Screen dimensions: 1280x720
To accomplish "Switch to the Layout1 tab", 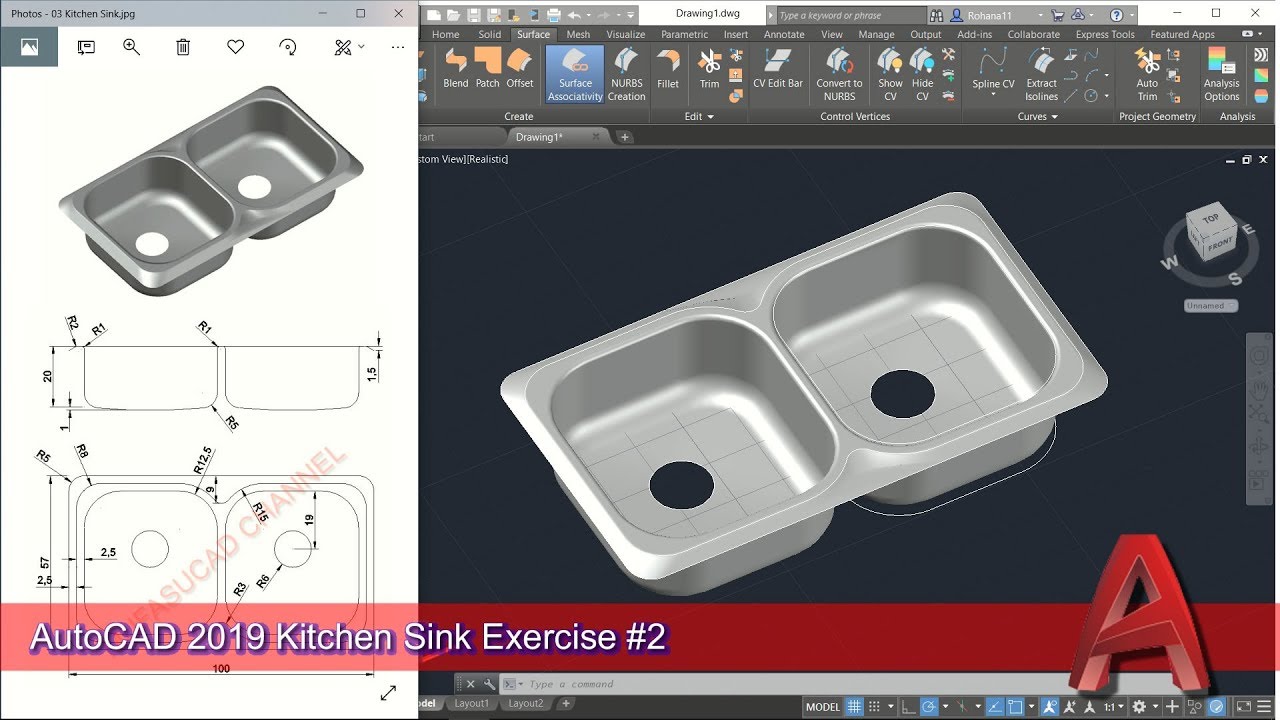I will pyautogui.click(x=472, y=703).
